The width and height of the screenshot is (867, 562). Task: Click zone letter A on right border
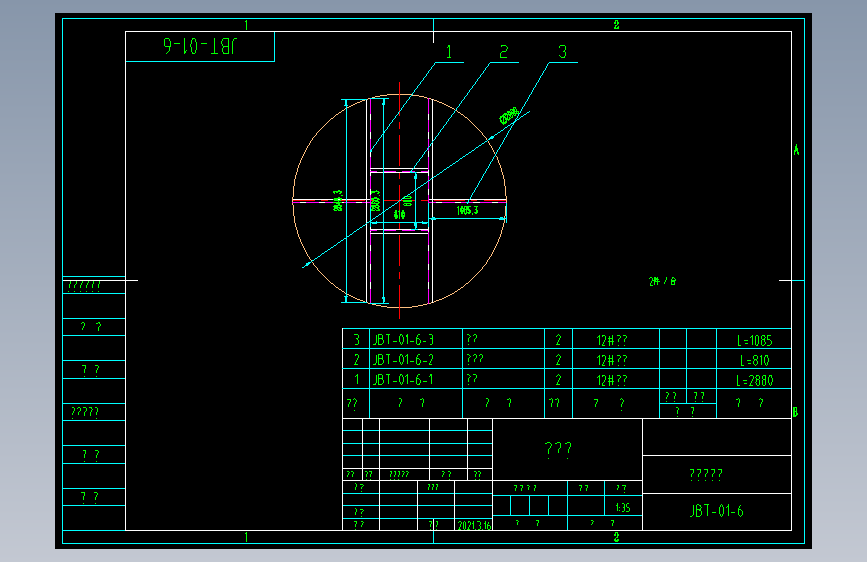point(796,150)
